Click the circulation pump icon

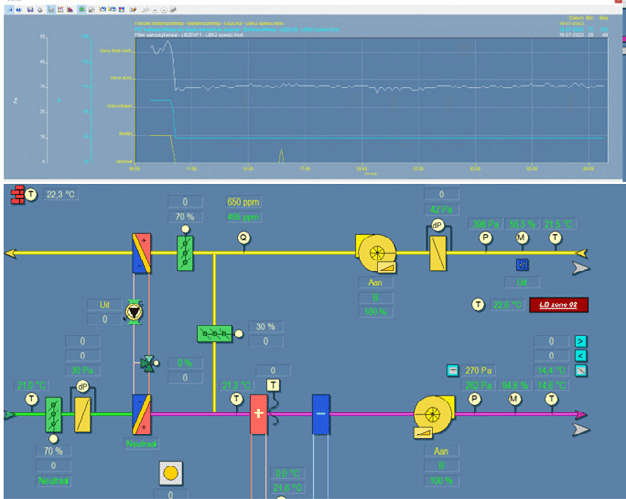click(x=131, y=312)
